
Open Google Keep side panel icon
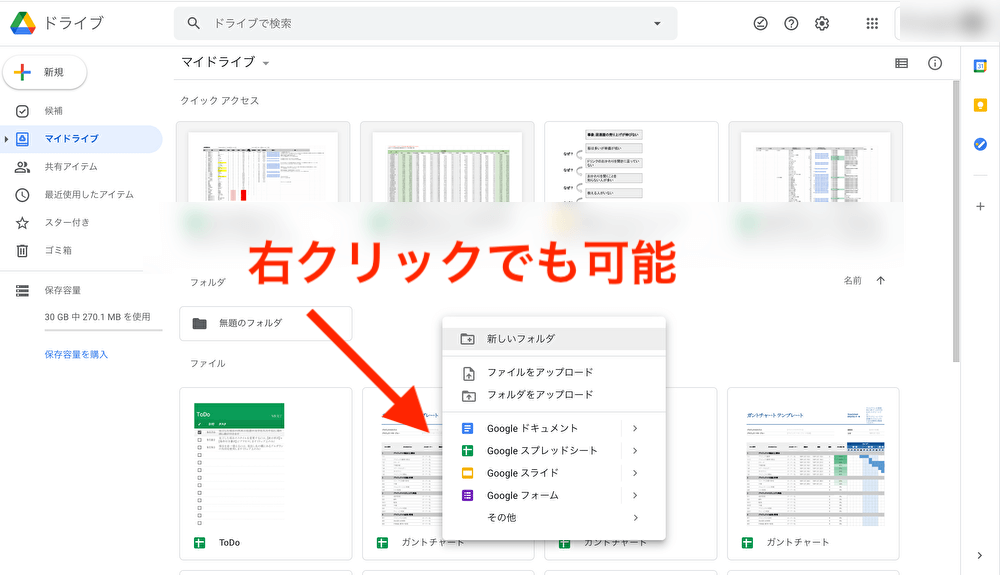tap(980, 105)
